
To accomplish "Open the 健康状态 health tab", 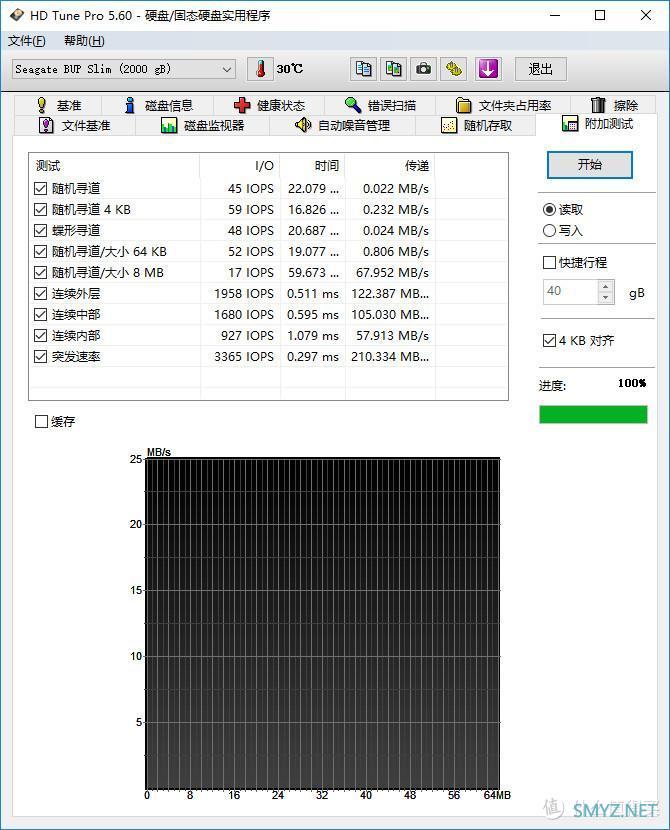I will coord(269,105).
